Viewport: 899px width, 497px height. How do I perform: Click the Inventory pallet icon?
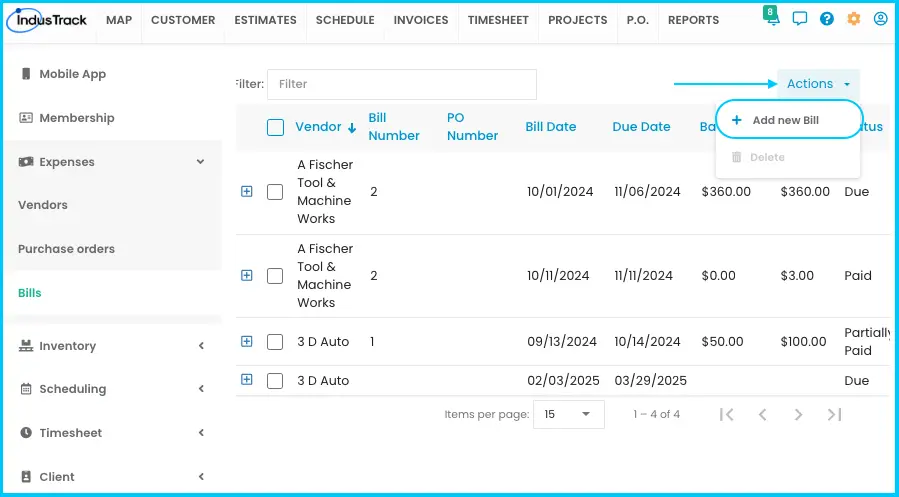click(26, 346)
